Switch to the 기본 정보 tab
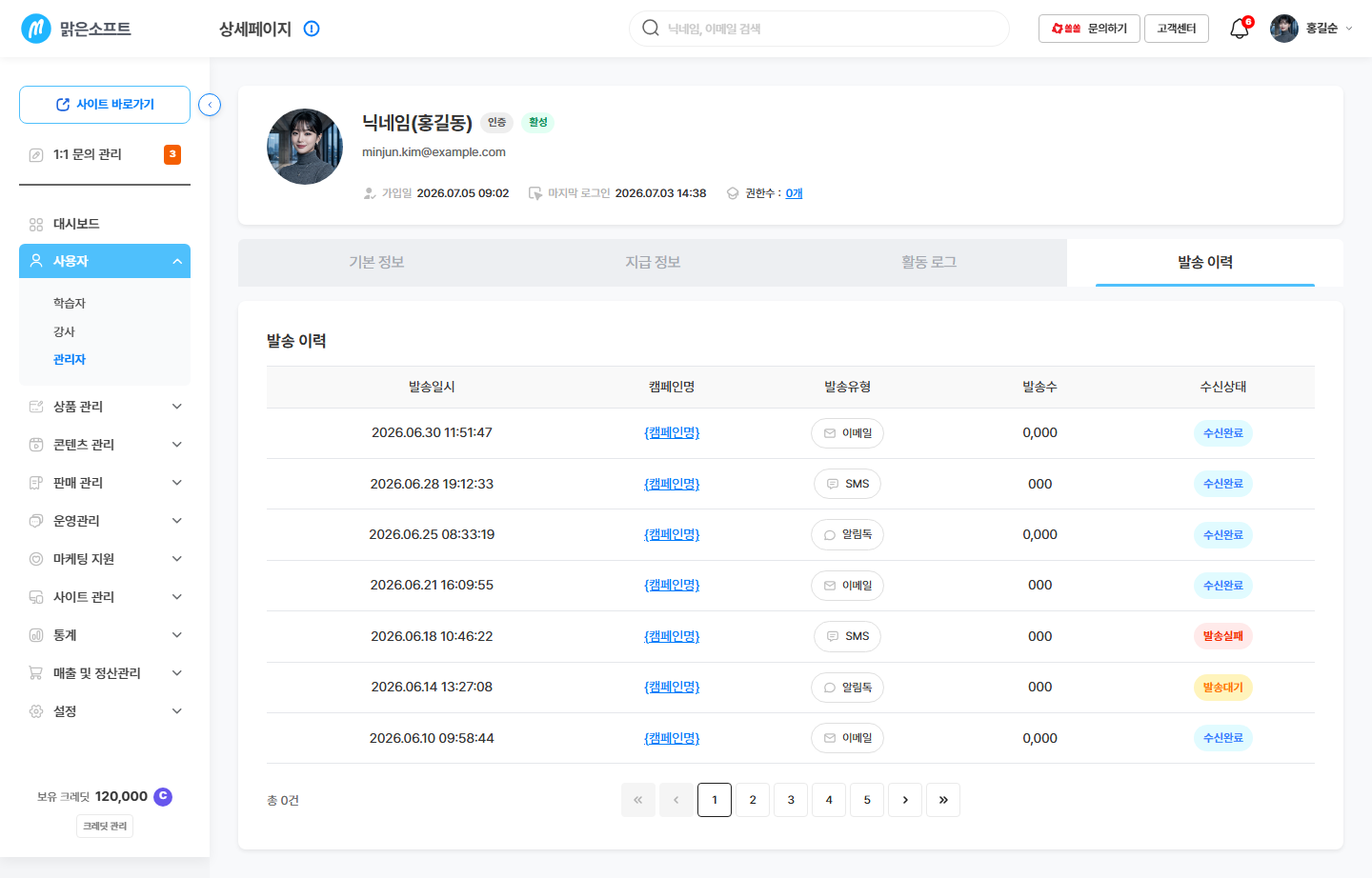The image size is (1372, 878). (x=376, y=263)
